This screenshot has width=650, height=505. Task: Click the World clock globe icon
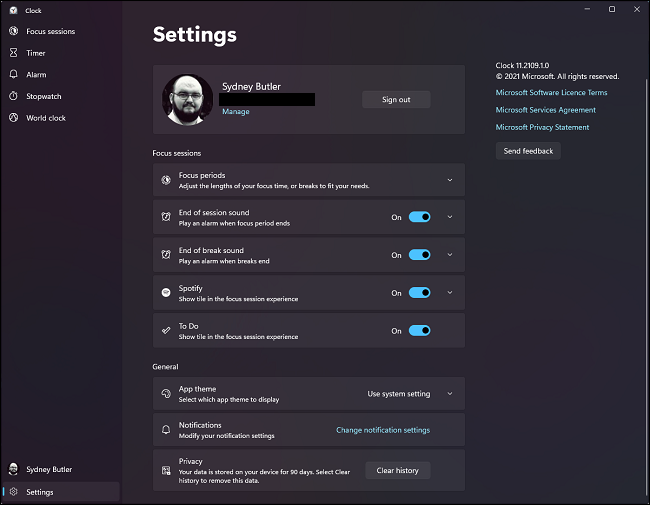pyautogui.click(x=13, y=118)
